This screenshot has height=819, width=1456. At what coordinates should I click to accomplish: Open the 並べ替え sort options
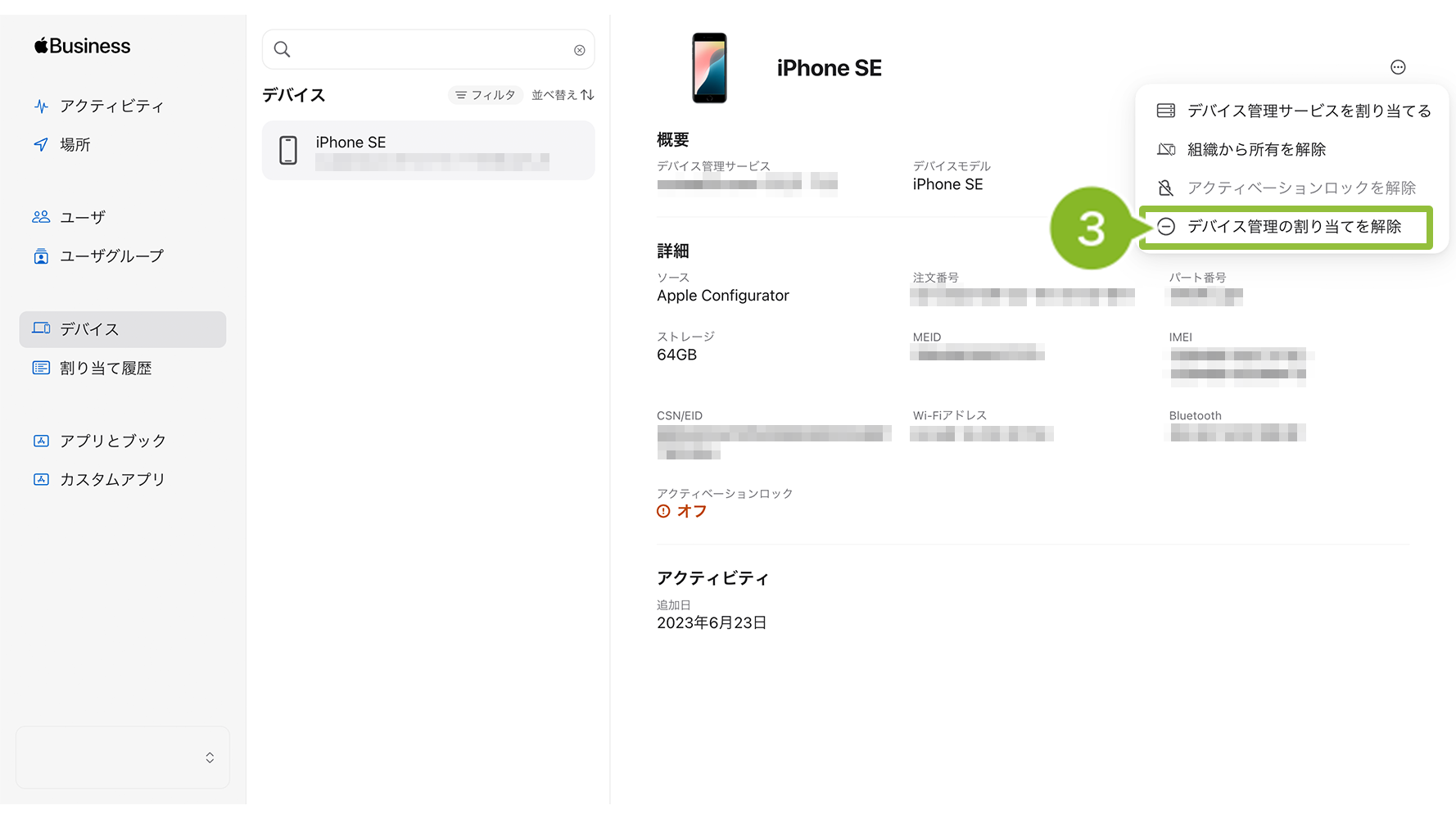(563, 95)
